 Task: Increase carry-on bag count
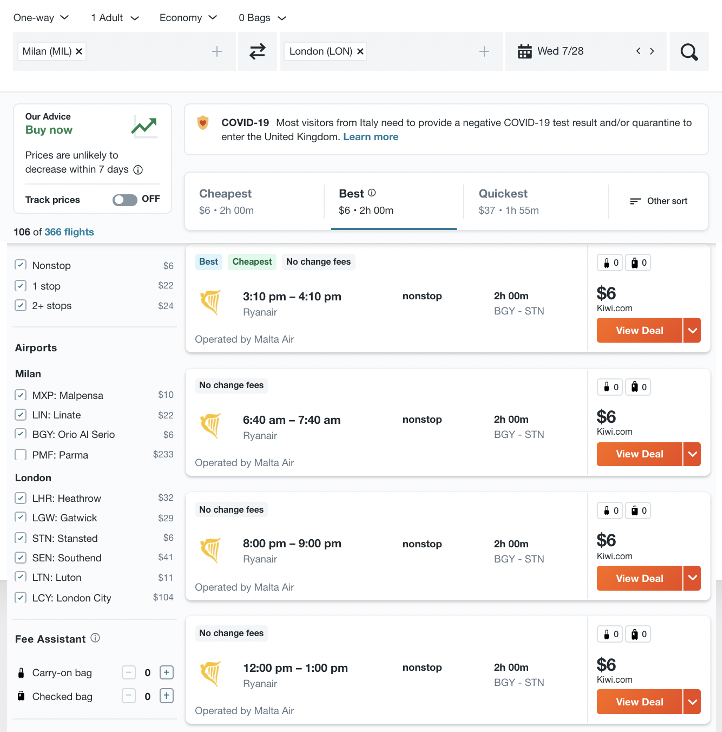(167, 672)
